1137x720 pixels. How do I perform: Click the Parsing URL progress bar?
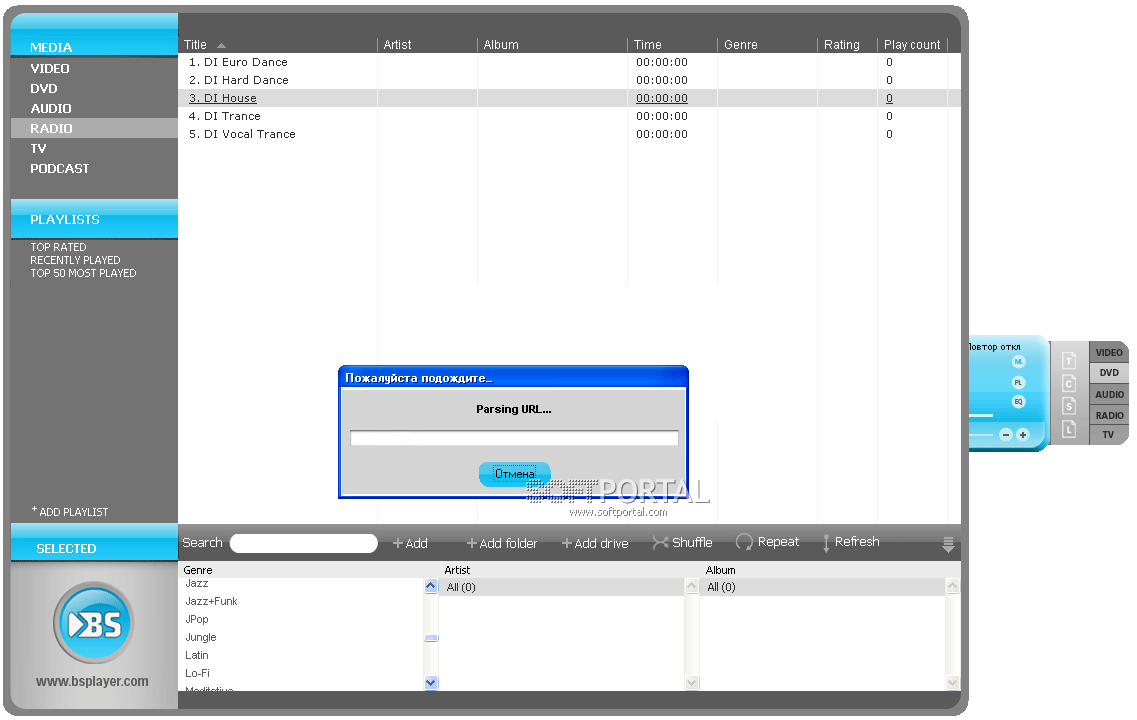tap(514, 438)
